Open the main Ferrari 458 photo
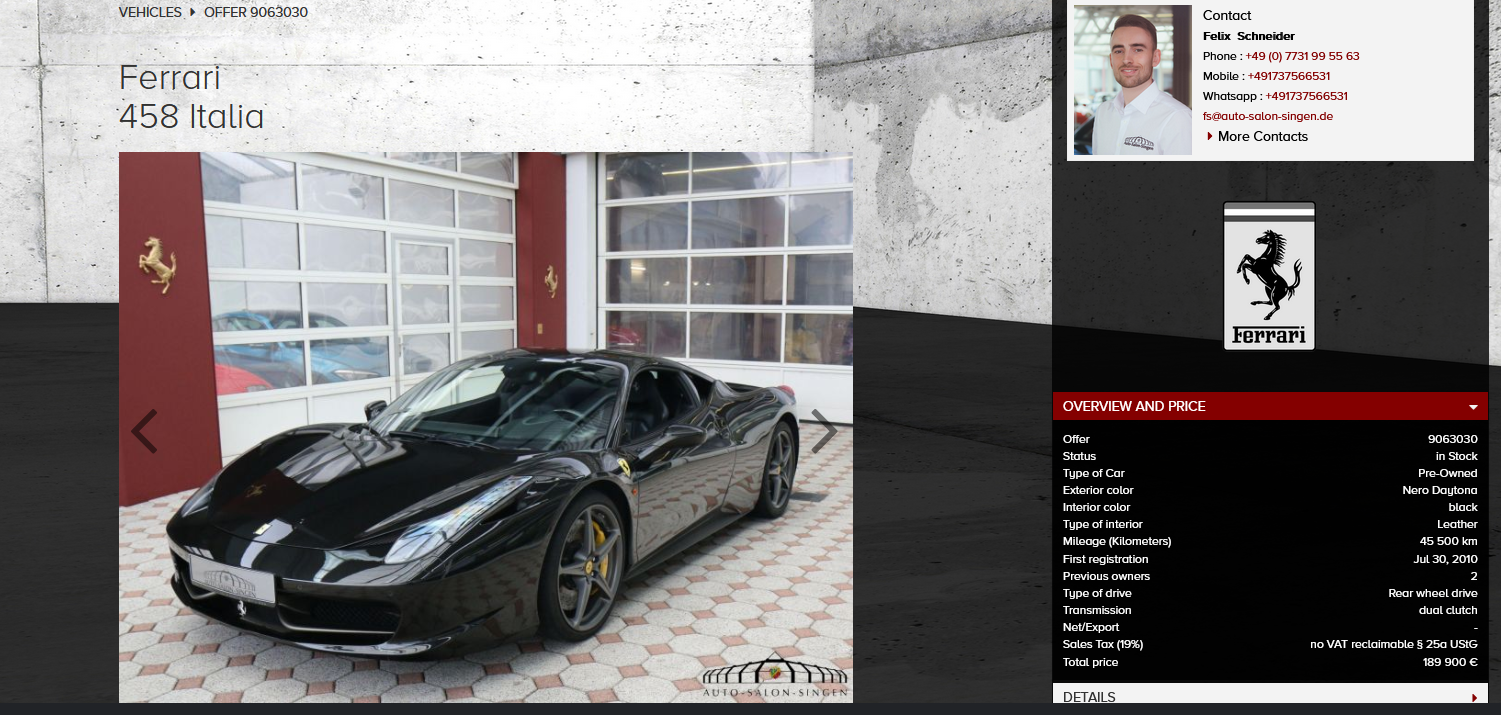Image resolution: width=1501 pixels, height=715 pixels. click(486, 427)
